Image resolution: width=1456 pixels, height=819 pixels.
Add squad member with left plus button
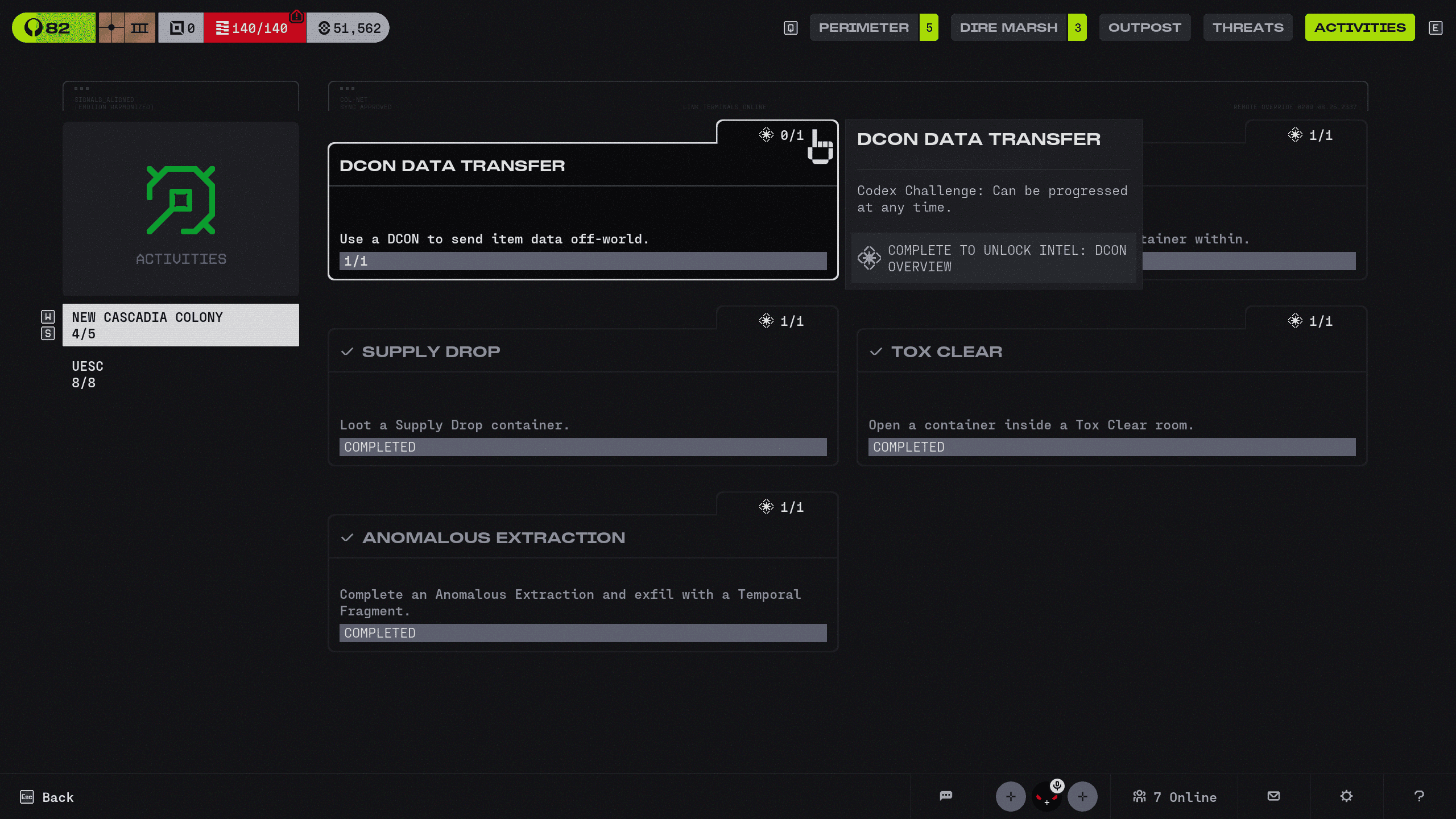(x=1011, y=796)
